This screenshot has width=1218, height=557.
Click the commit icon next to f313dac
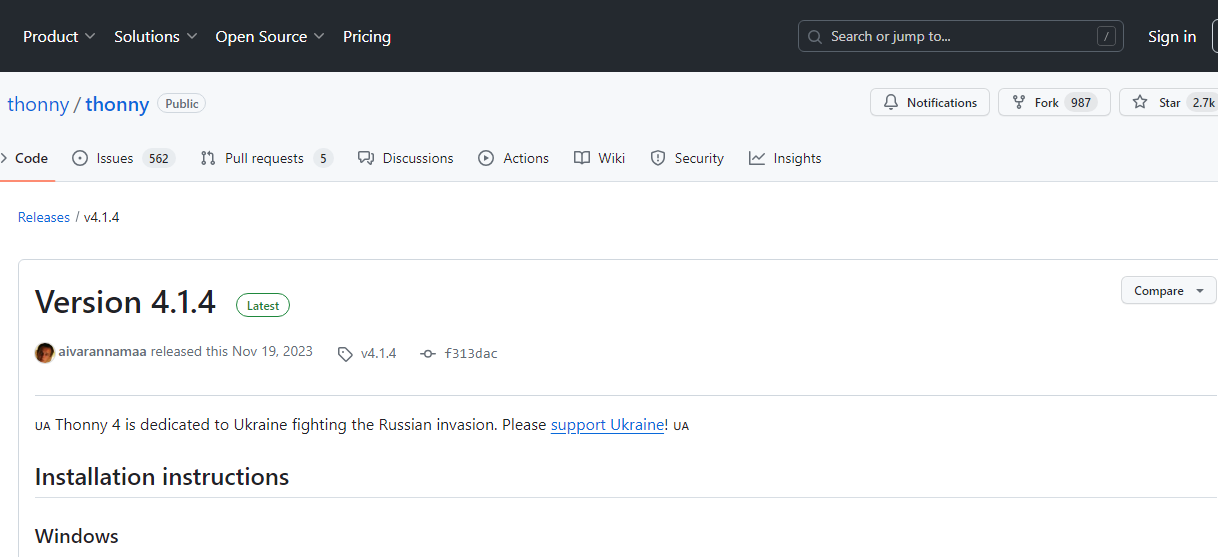(x=428, y=354)
